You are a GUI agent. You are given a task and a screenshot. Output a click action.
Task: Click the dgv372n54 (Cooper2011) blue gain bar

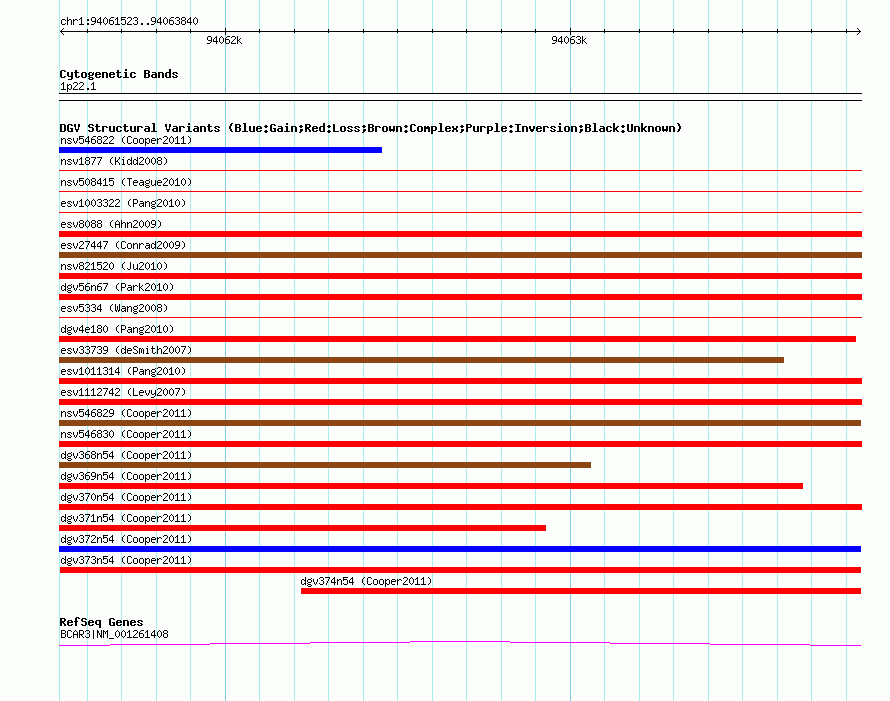tap(460, 549)
